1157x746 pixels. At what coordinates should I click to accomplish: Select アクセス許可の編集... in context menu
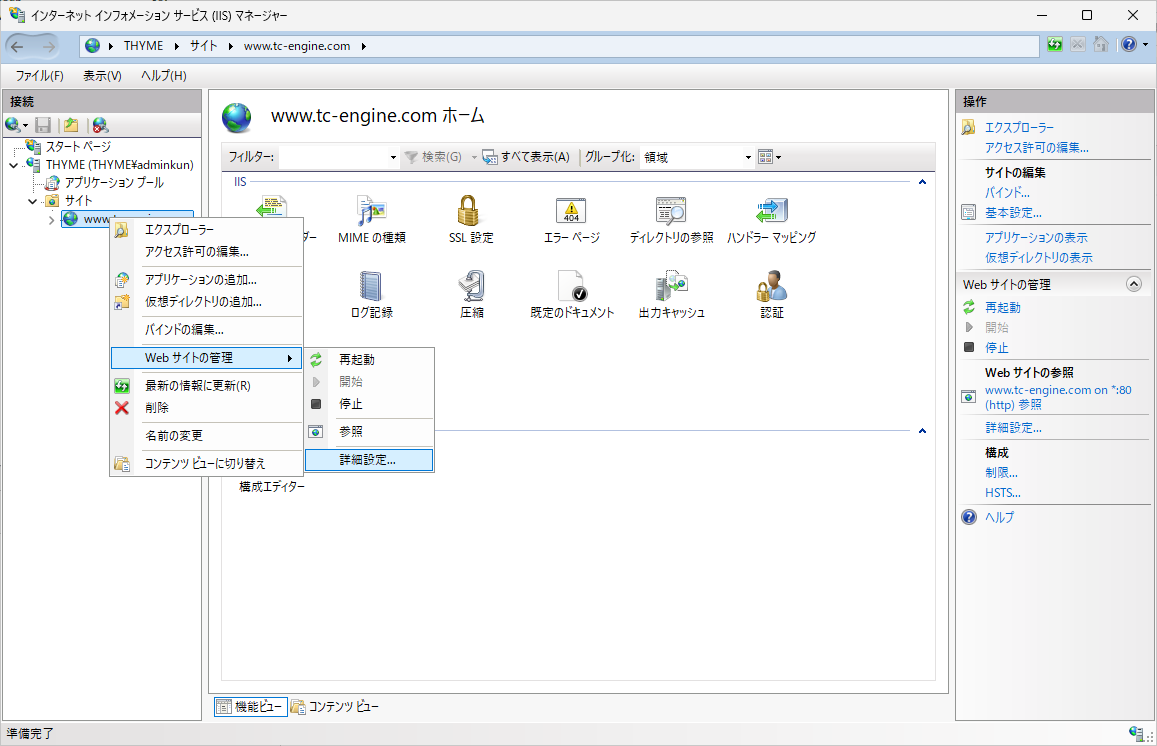[x=207, y=252]
